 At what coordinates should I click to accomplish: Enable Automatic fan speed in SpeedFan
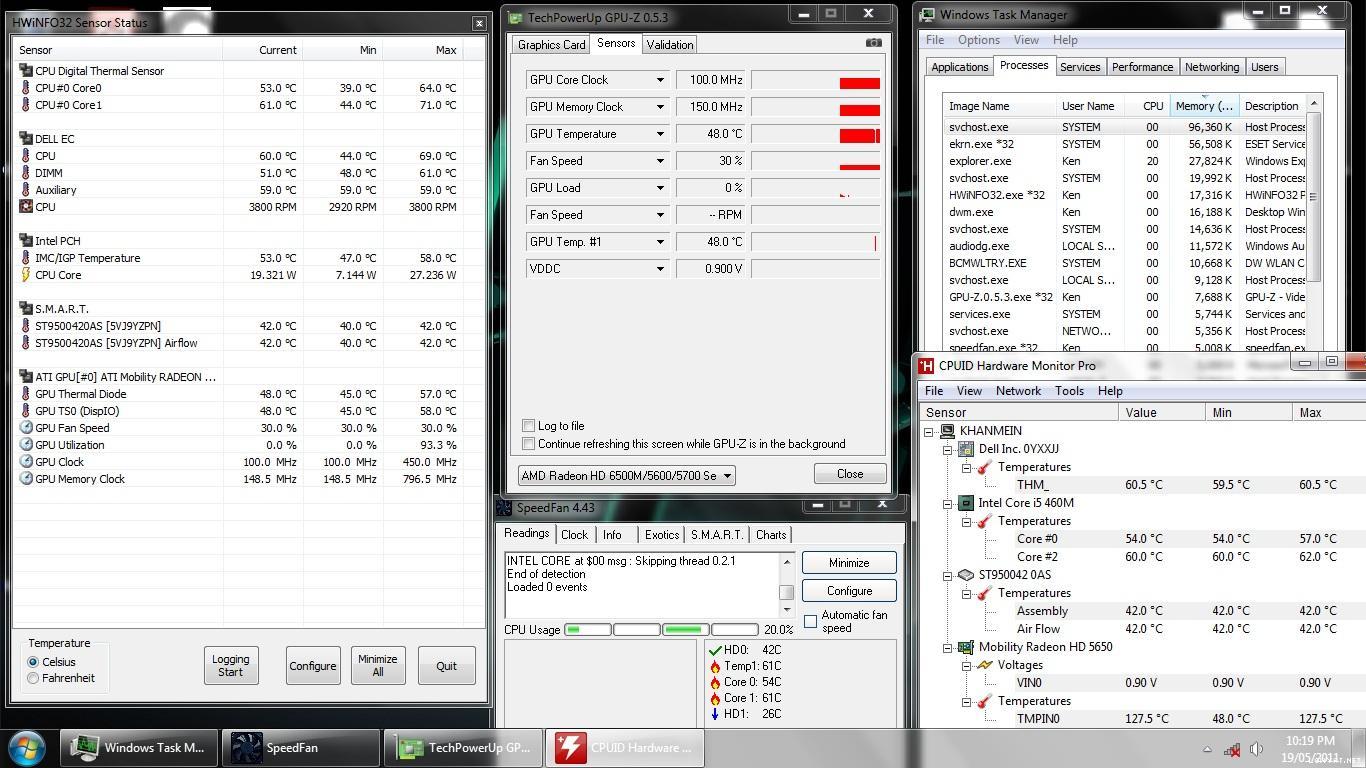pos(810,622)
